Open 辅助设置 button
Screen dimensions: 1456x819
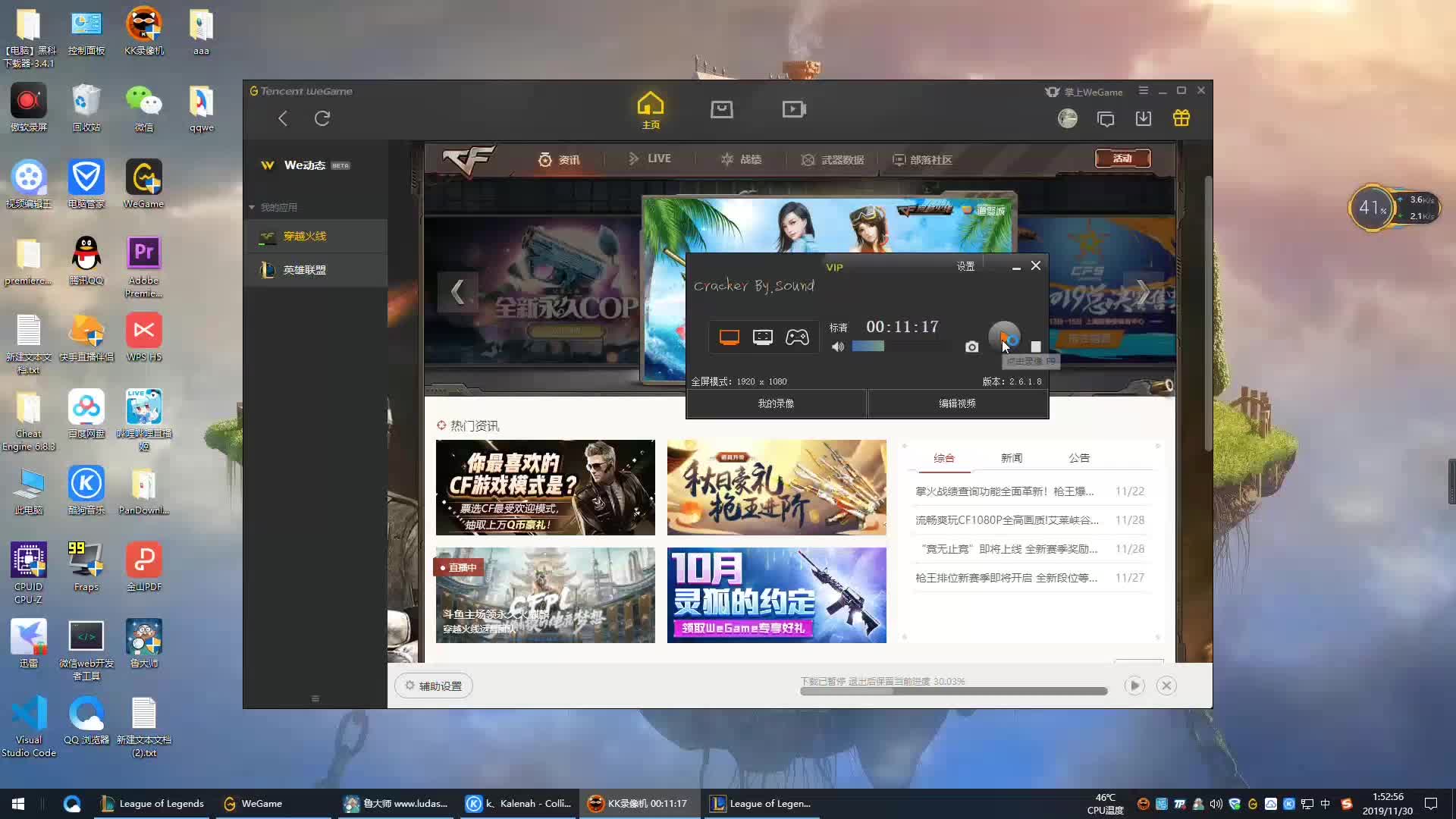pos(434,686)
